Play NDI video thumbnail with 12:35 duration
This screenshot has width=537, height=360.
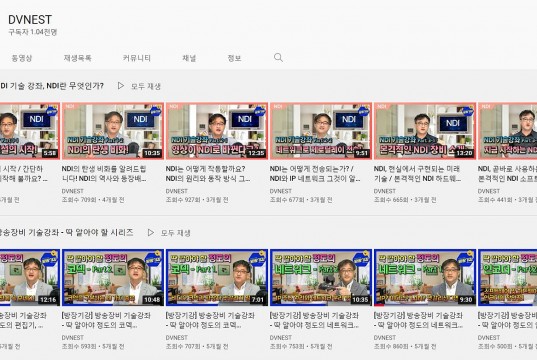217,131
